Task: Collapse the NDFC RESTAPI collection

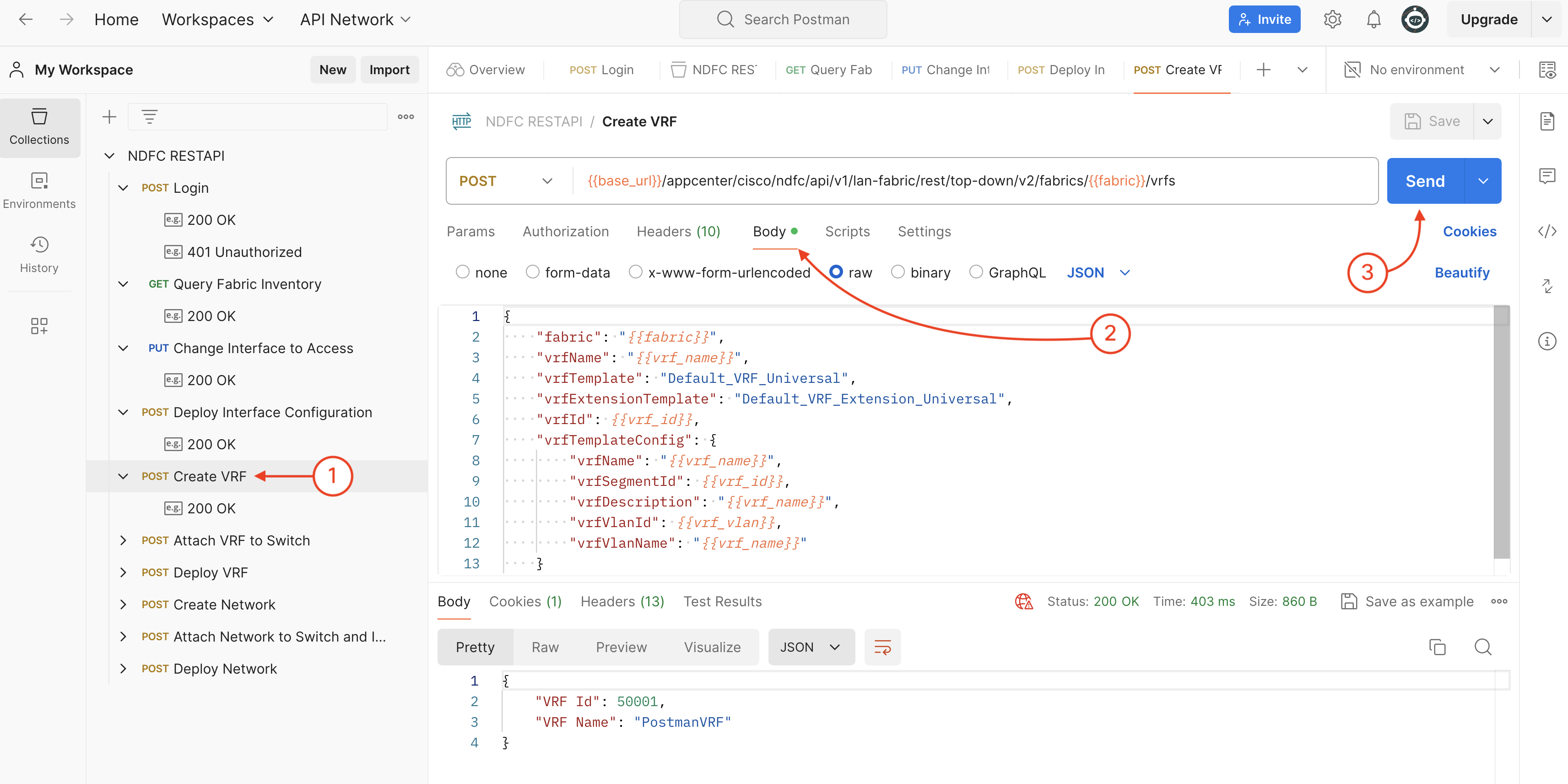Action: click(109, 156)
